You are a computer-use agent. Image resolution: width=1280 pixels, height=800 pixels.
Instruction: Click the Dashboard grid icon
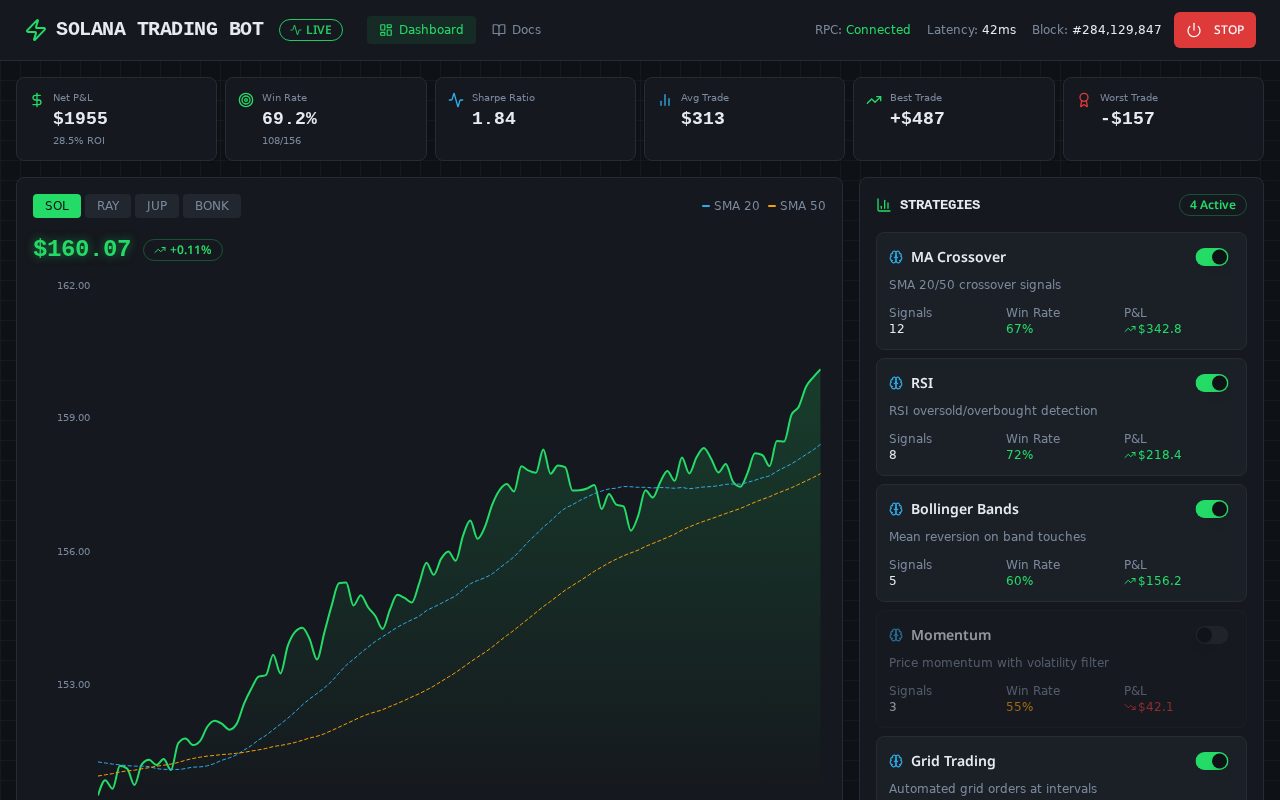[386, 30]
